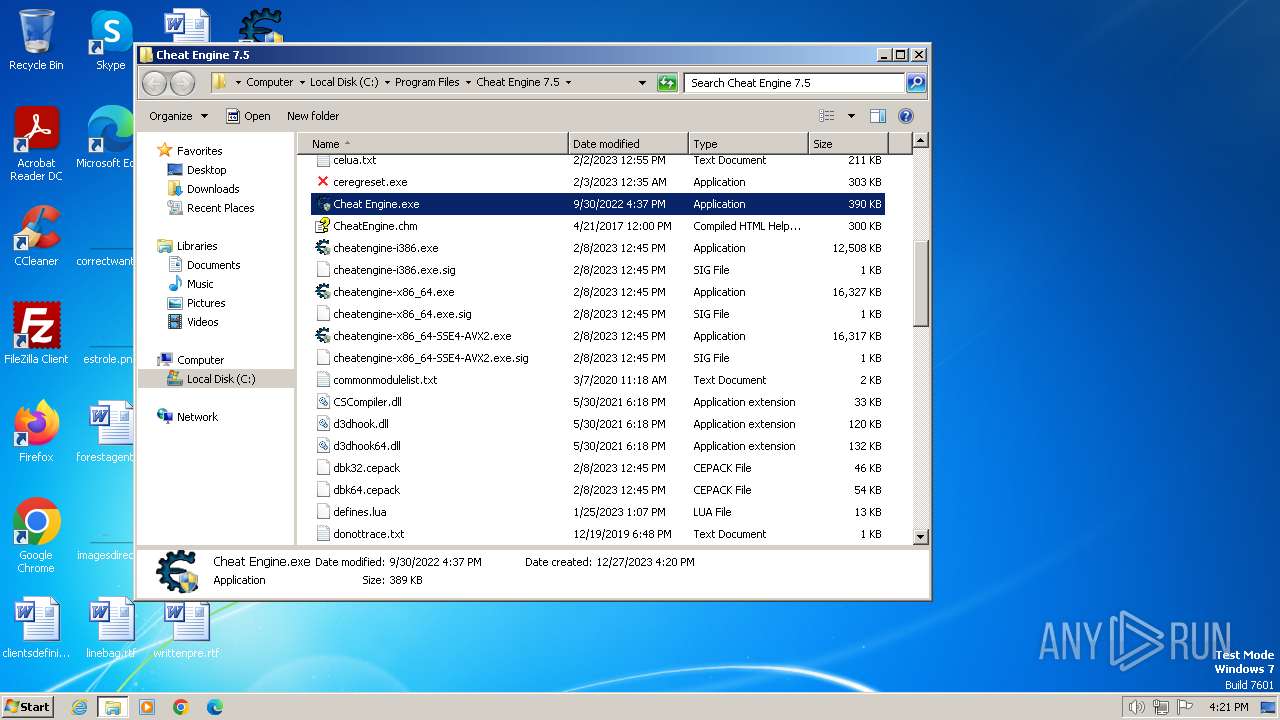
Task: Click the Refresh button beside address bar
Action: click(667, 83)
